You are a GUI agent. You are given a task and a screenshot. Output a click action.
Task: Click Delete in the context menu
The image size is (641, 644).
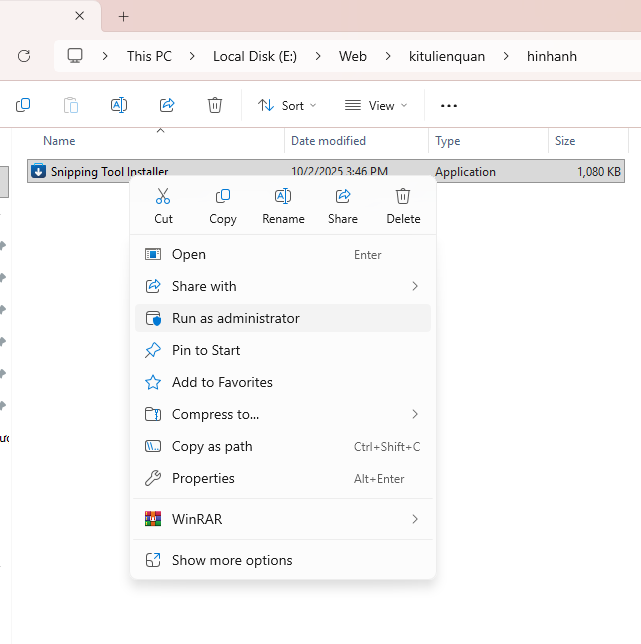(403, 206)
